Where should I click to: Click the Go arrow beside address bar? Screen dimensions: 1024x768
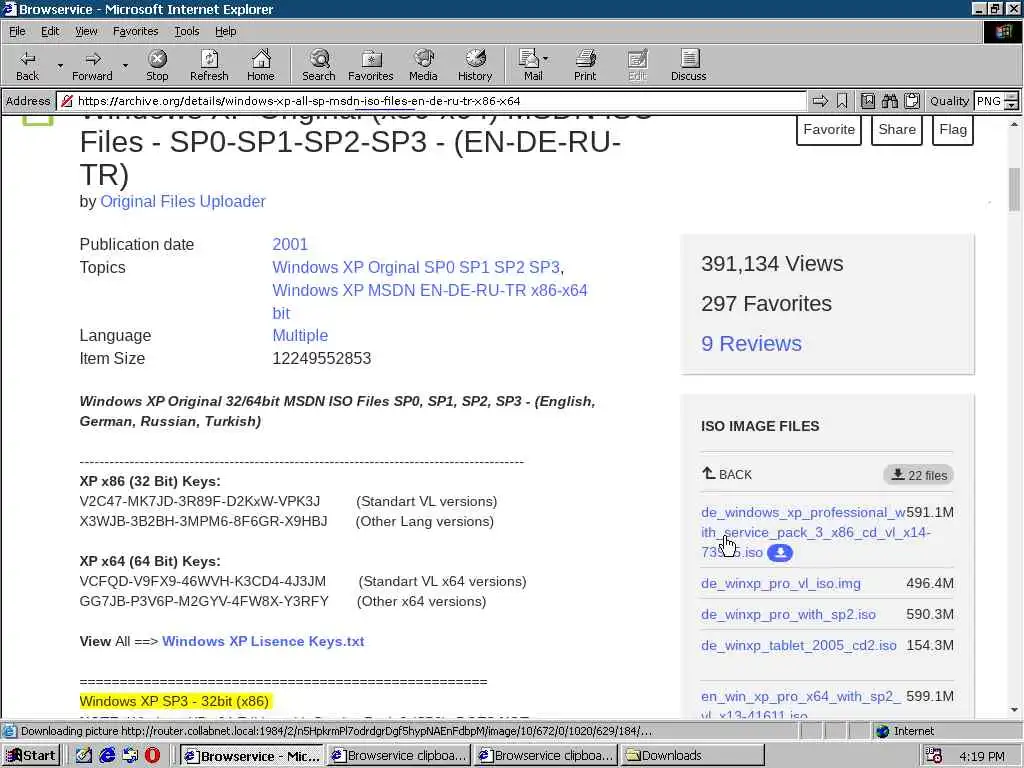click(x=820, y=101)
